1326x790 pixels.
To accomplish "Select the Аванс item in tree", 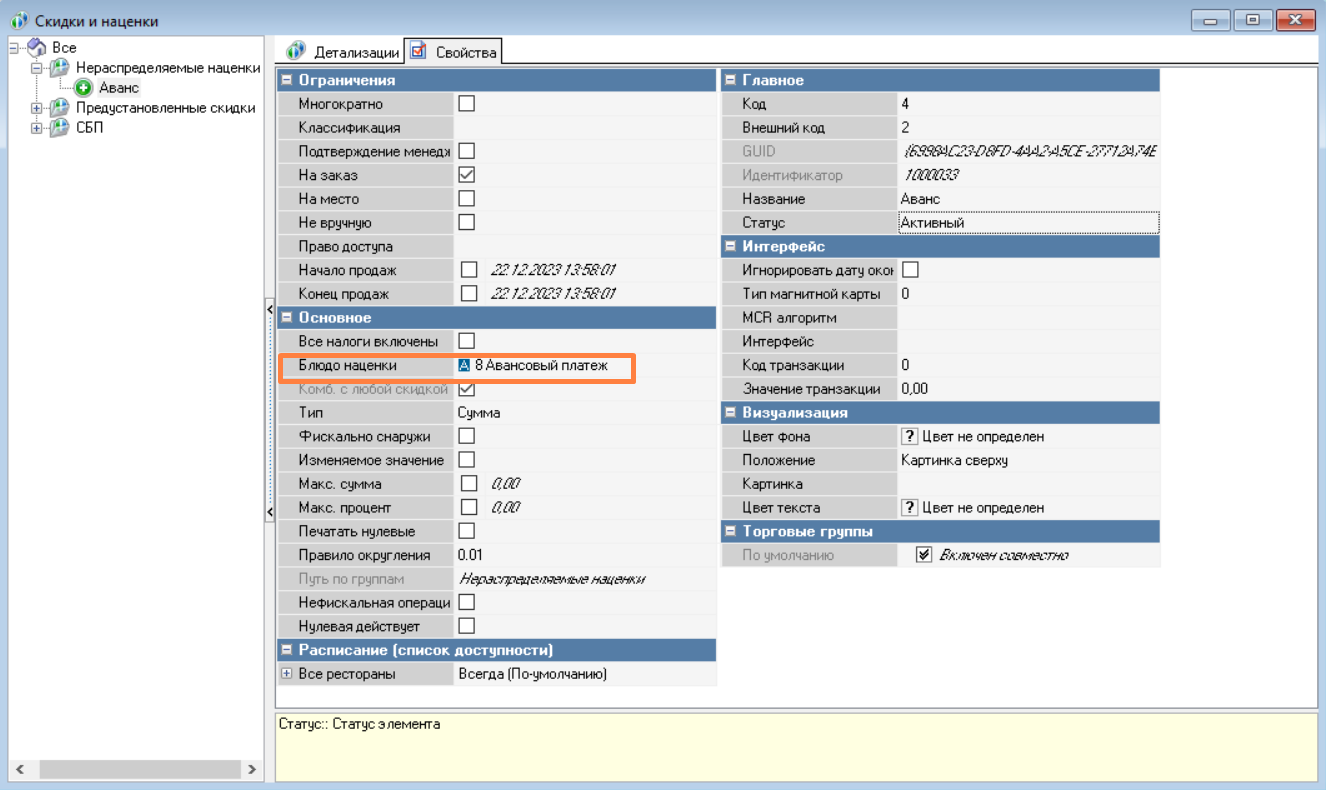I will (119, 88).
